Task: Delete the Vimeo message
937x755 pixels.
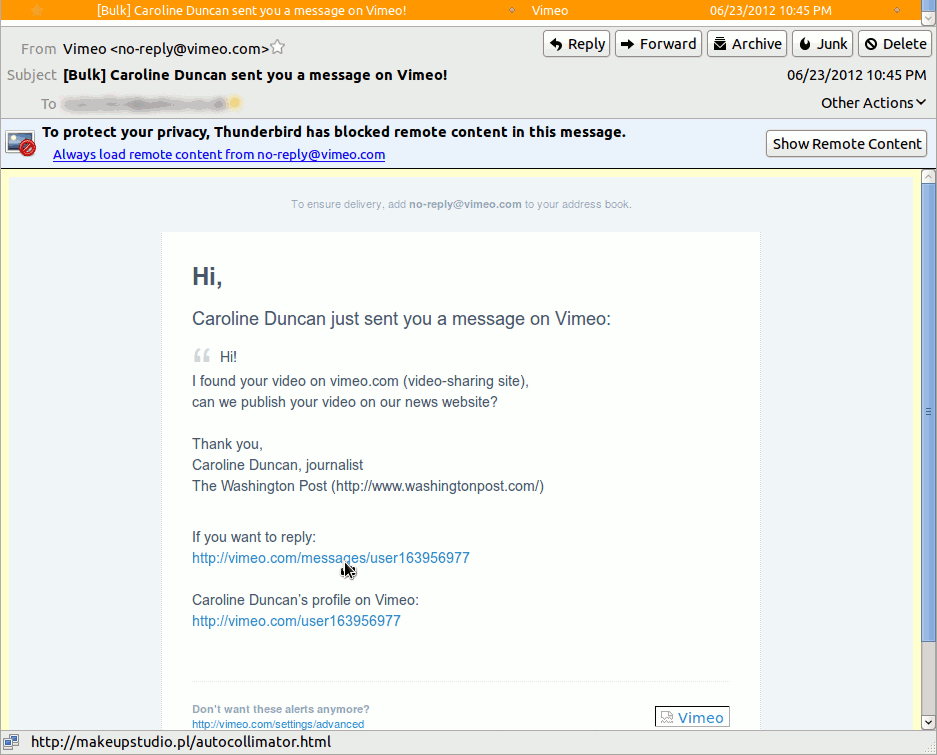Action: coord(895,44)
